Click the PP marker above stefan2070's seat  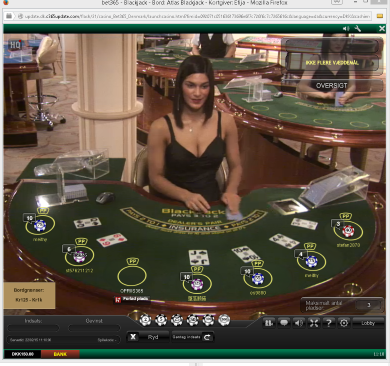pos(346,216)
